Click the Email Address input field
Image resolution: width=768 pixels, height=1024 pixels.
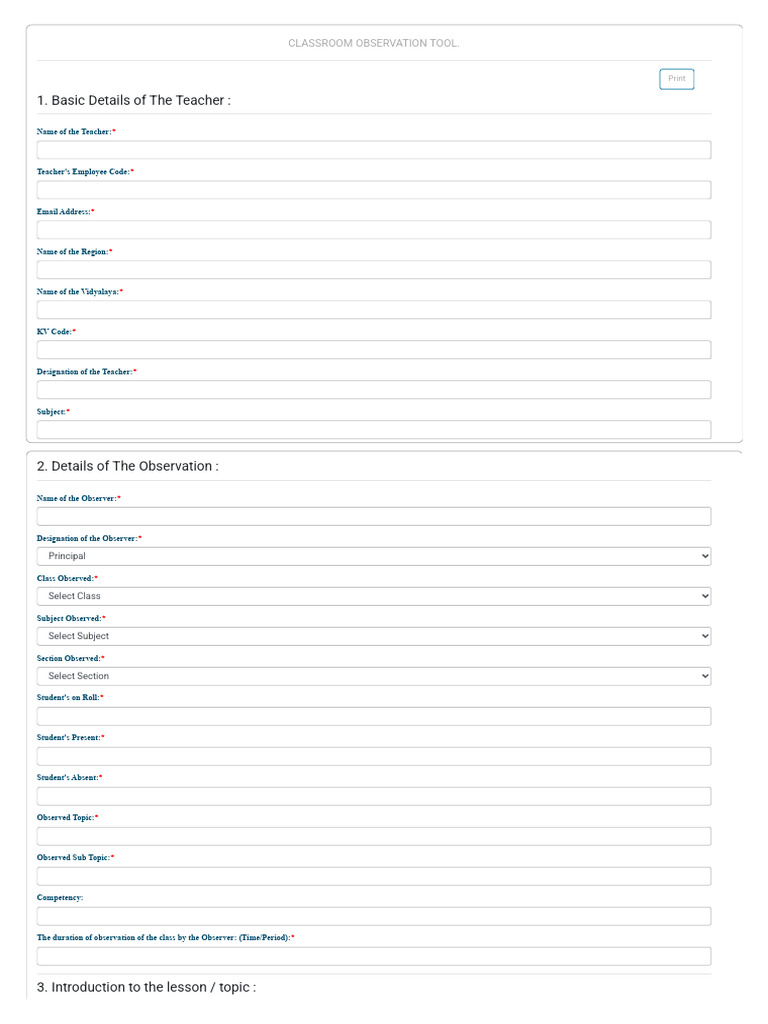click(373, 230)
